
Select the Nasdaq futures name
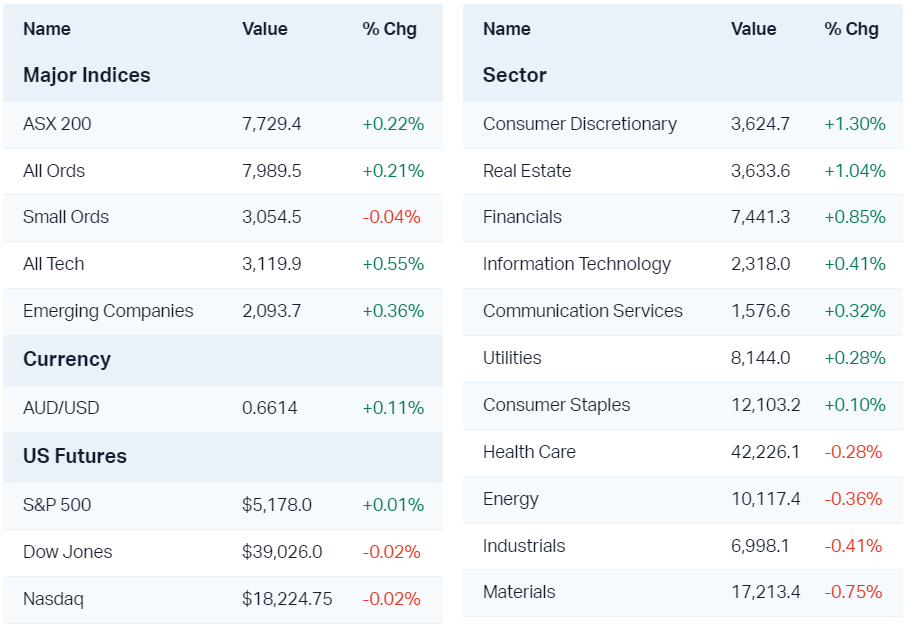tap(54, 599)
